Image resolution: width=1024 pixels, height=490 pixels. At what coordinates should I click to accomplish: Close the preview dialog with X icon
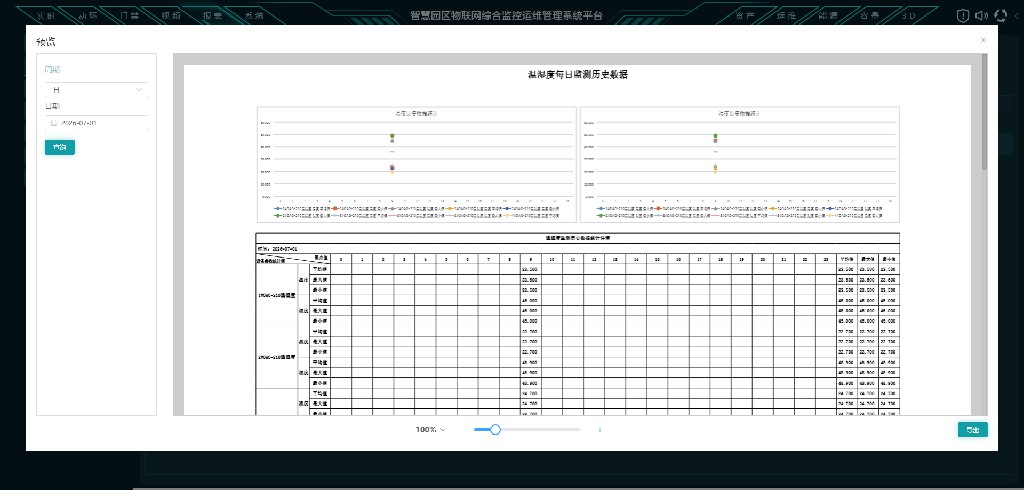tap(984, 40)
